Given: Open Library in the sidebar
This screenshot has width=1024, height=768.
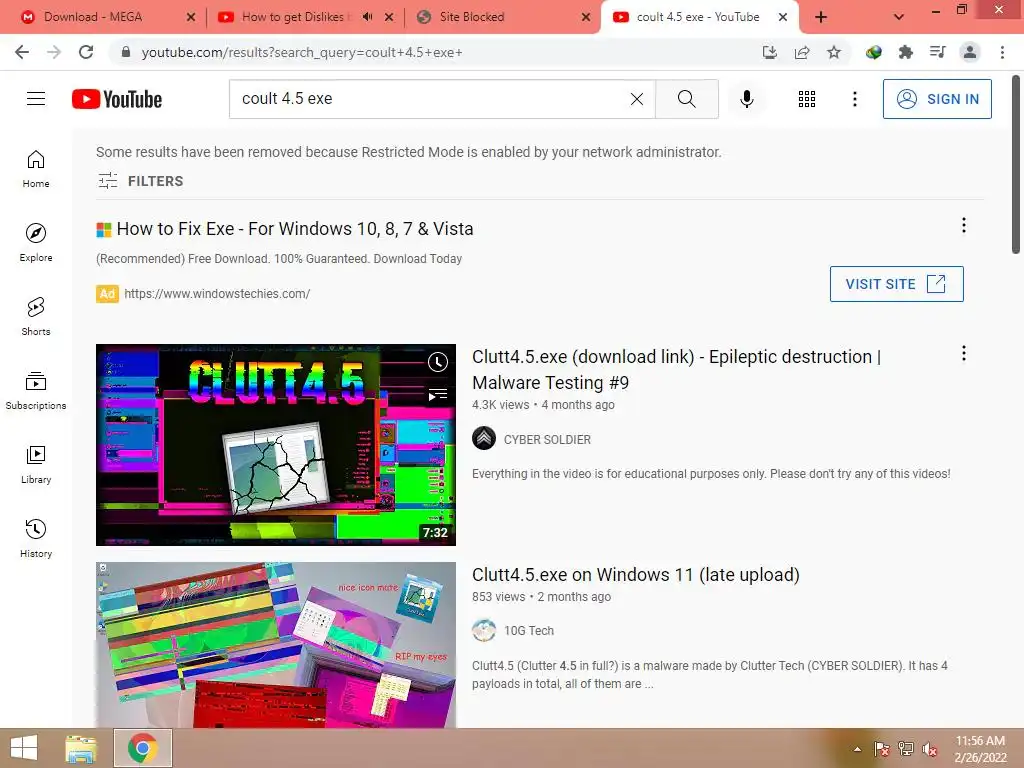Looking at the screenshot, I should coord(36,464).
